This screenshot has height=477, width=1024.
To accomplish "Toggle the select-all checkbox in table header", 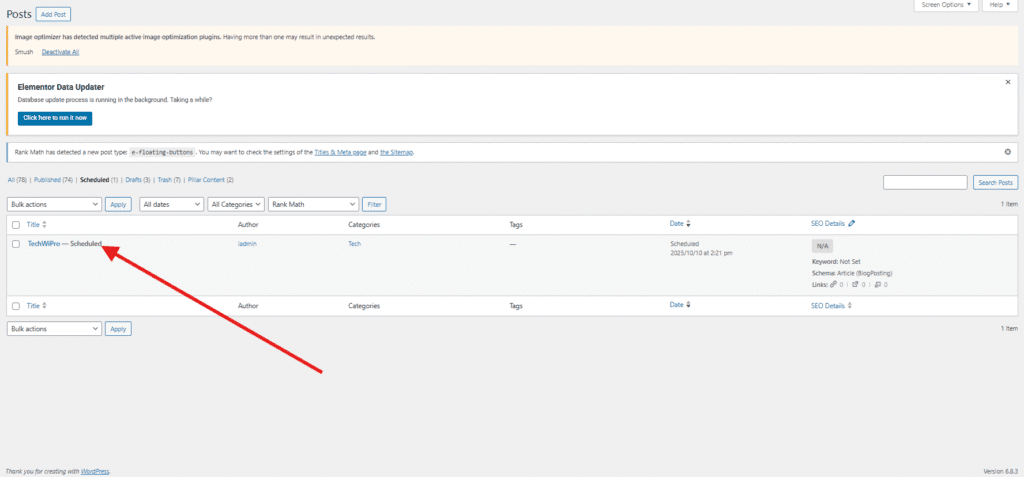I will (x=16, y=225).
